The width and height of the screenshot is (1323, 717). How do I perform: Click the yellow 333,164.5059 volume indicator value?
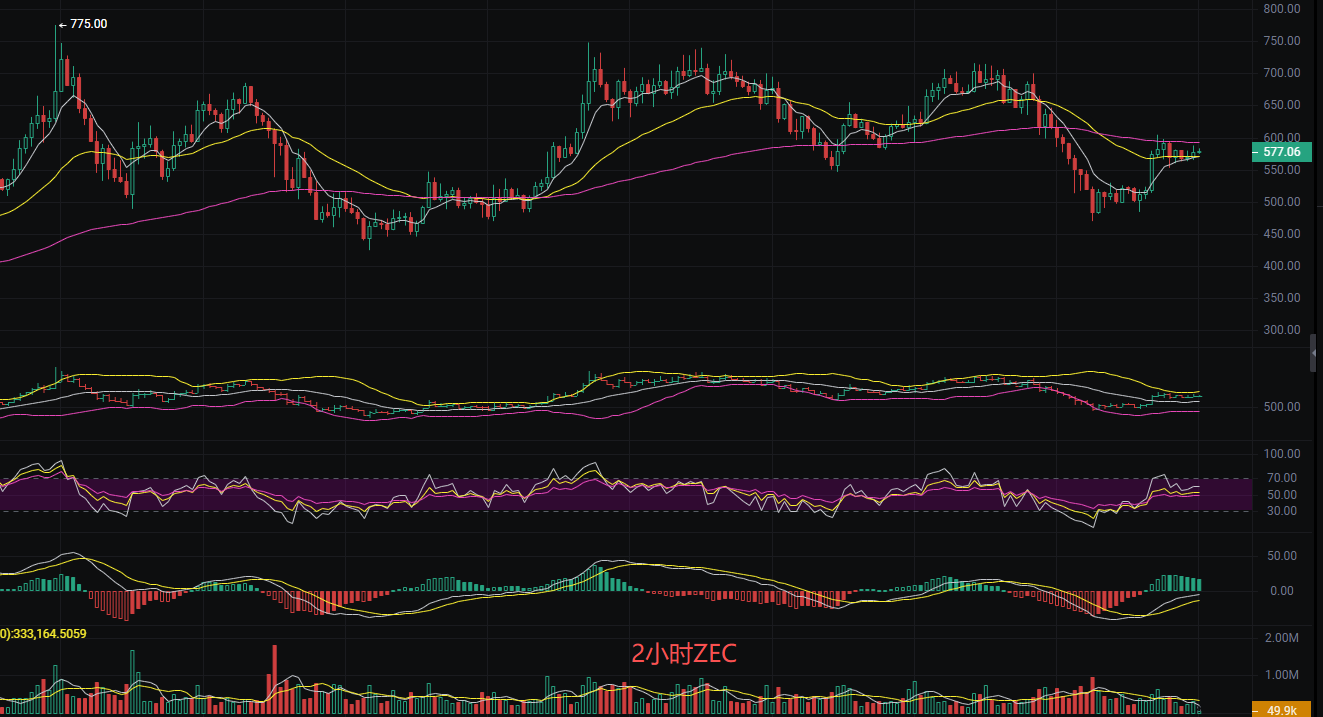point(58,632)
